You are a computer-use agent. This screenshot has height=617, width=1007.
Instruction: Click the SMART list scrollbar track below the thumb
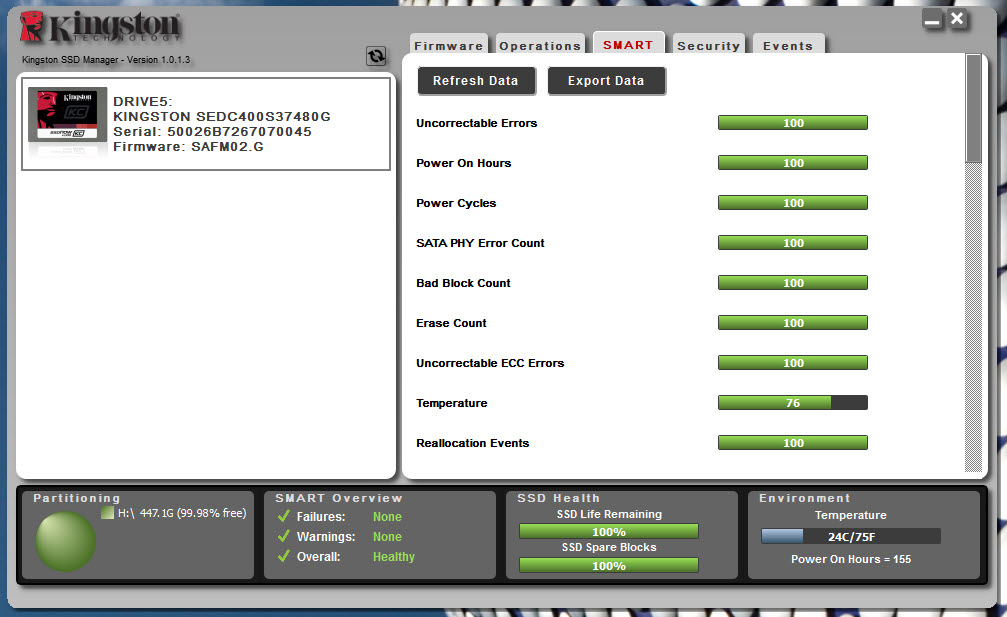coord(974,318)
